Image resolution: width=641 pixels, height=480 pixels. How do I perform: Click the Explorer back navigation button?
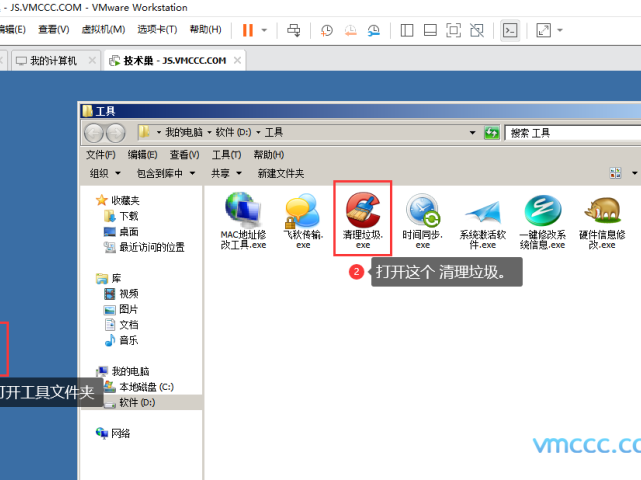point(94,133)
